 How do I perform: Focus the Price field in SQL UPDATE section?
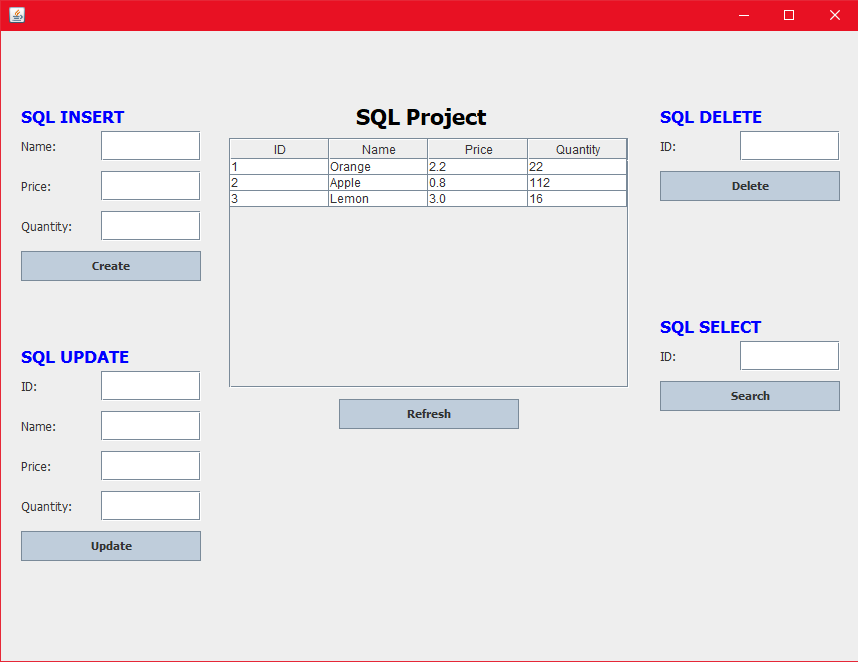(x=149, y=465)
